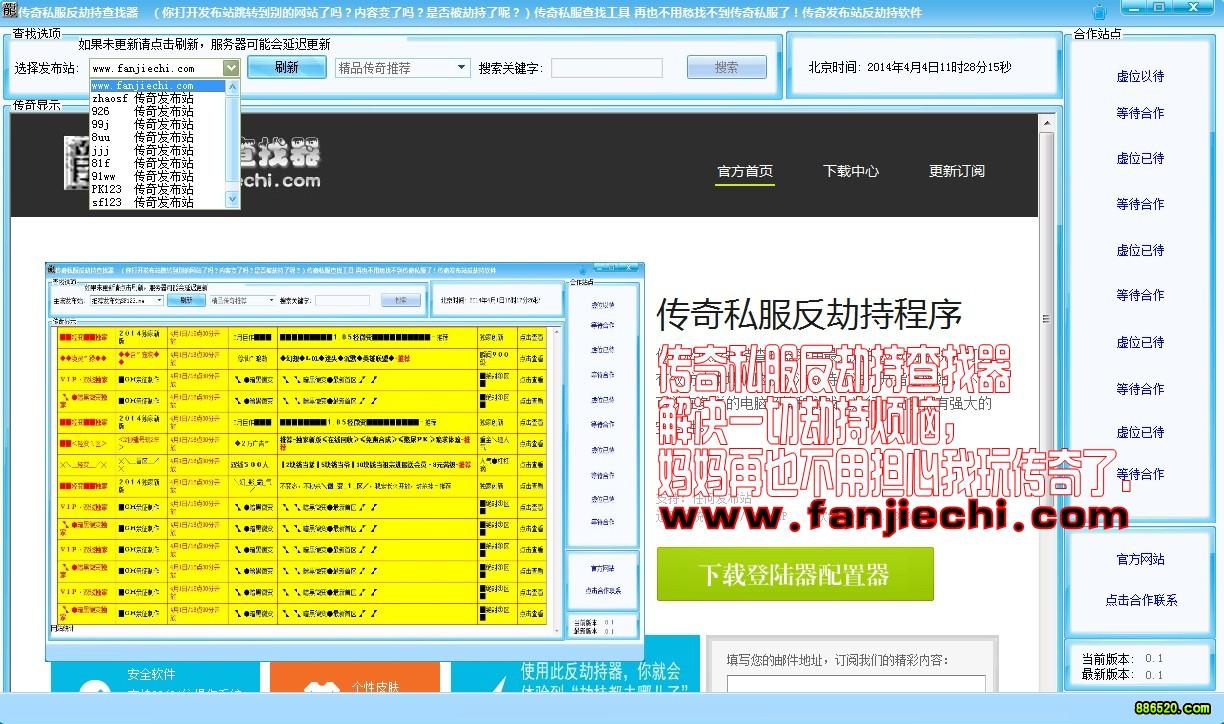Click the first 虚位以待 partner link
This screenshot has height=724, width=1224.
(x=1140, y=76)
